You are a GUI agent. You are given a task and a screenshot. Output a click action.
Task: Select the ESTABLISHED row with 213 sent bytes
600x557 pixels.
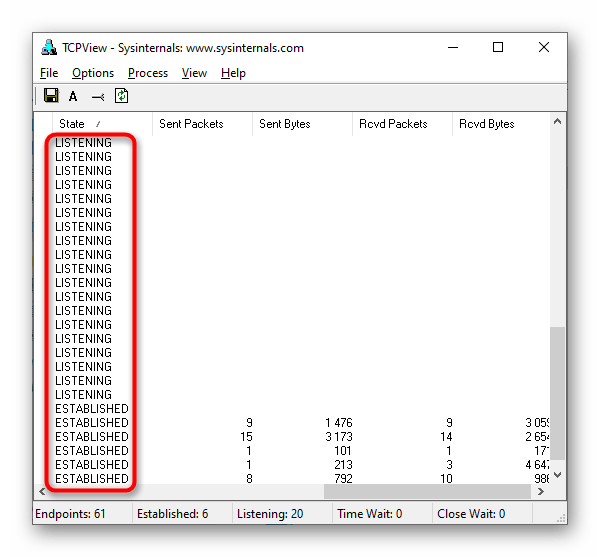[292, 465]
